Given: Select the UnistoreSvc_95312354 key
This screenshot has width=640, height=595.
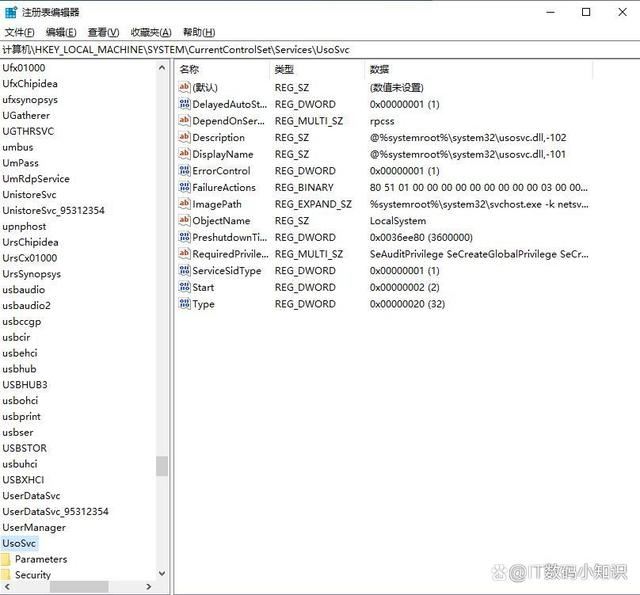Looking at the screenshot, I should coord(53,210).
